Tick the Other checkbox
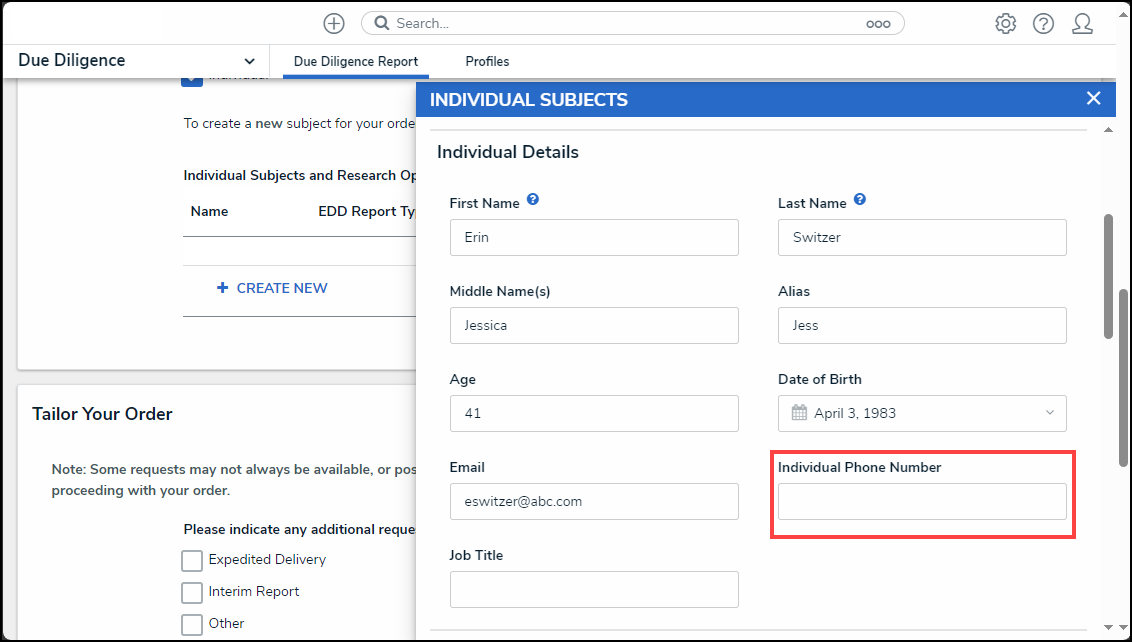The width and height of the screenshot is (1132, 642). [x=192, y=624]
